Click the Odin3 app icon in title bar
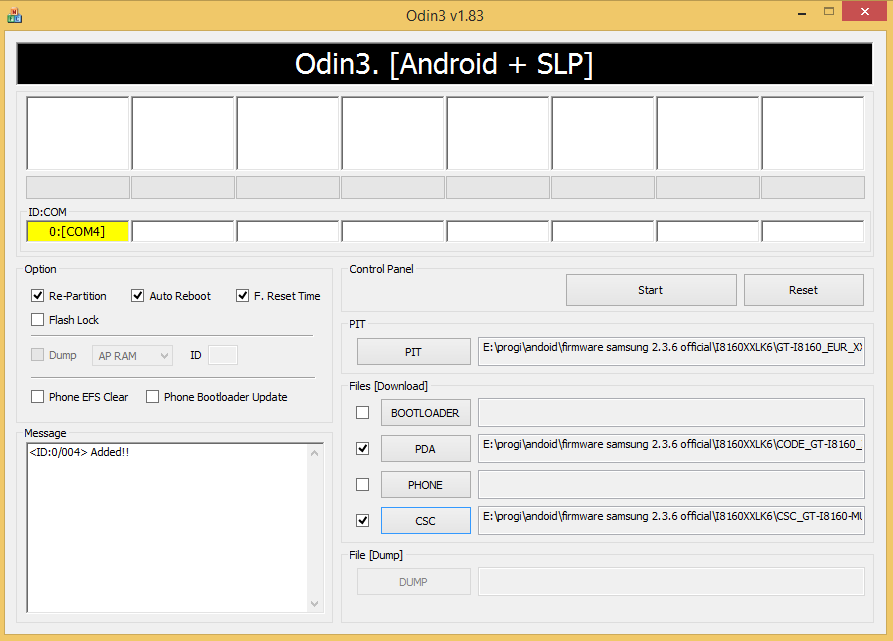893x641 pixels. point(15,15)
